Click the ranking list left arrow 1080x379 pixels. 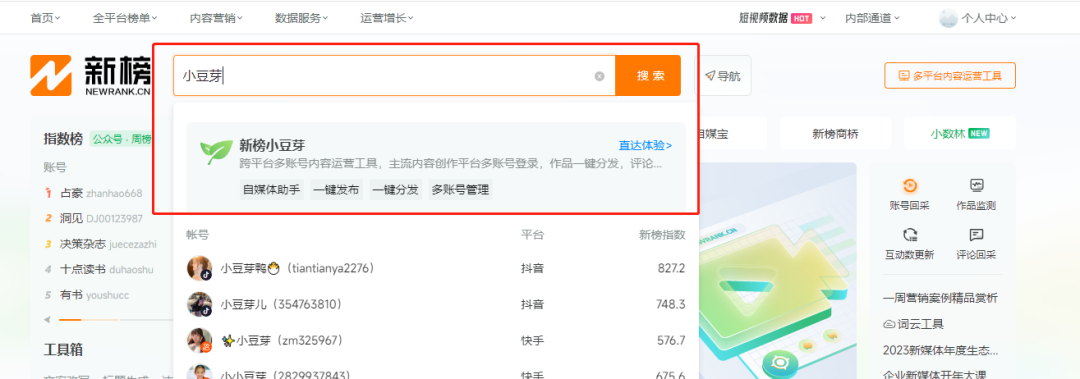(x=47, y=320)
